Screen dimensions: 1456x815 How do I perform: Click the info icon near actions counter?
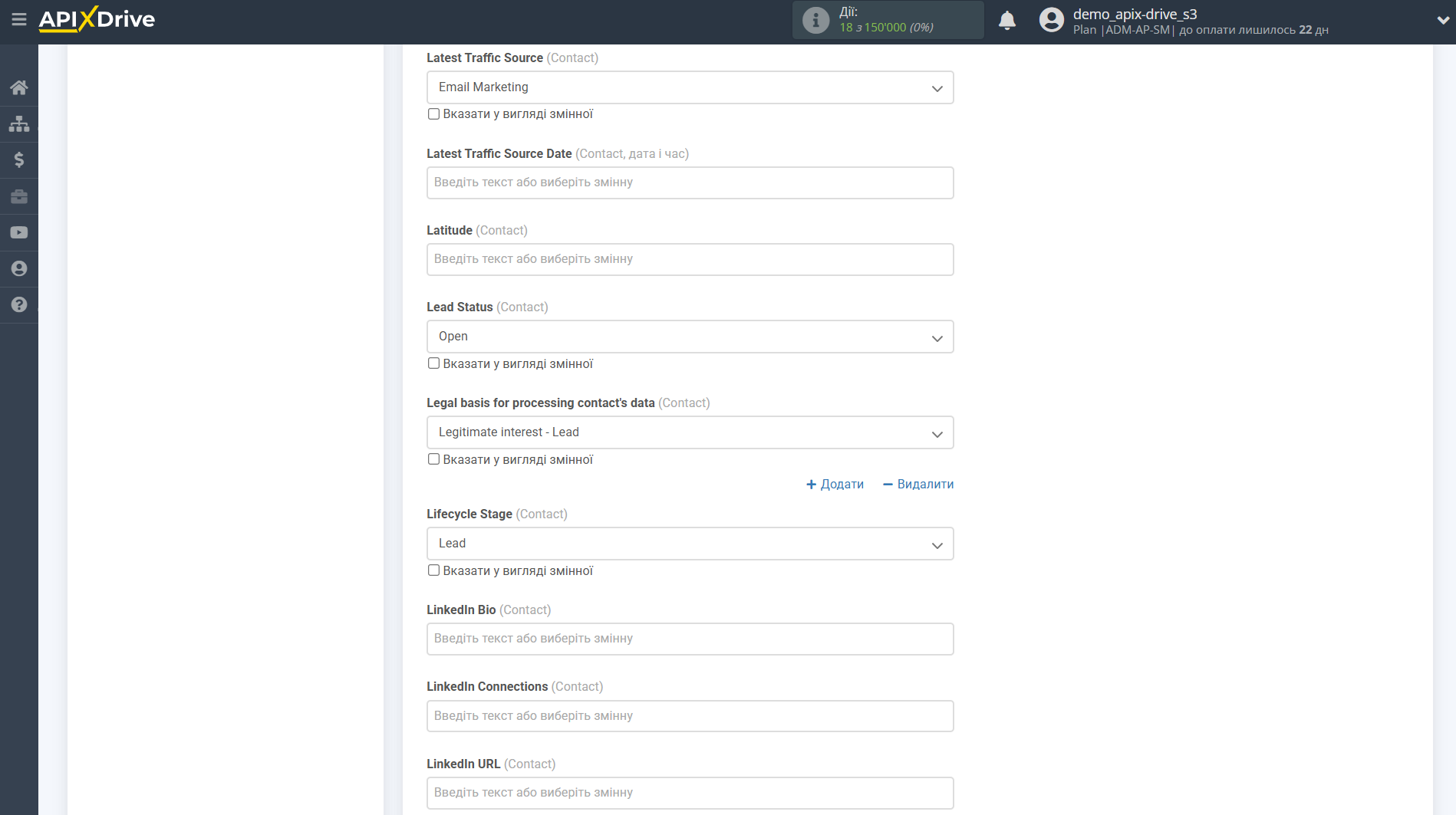(x=815, y=20)
